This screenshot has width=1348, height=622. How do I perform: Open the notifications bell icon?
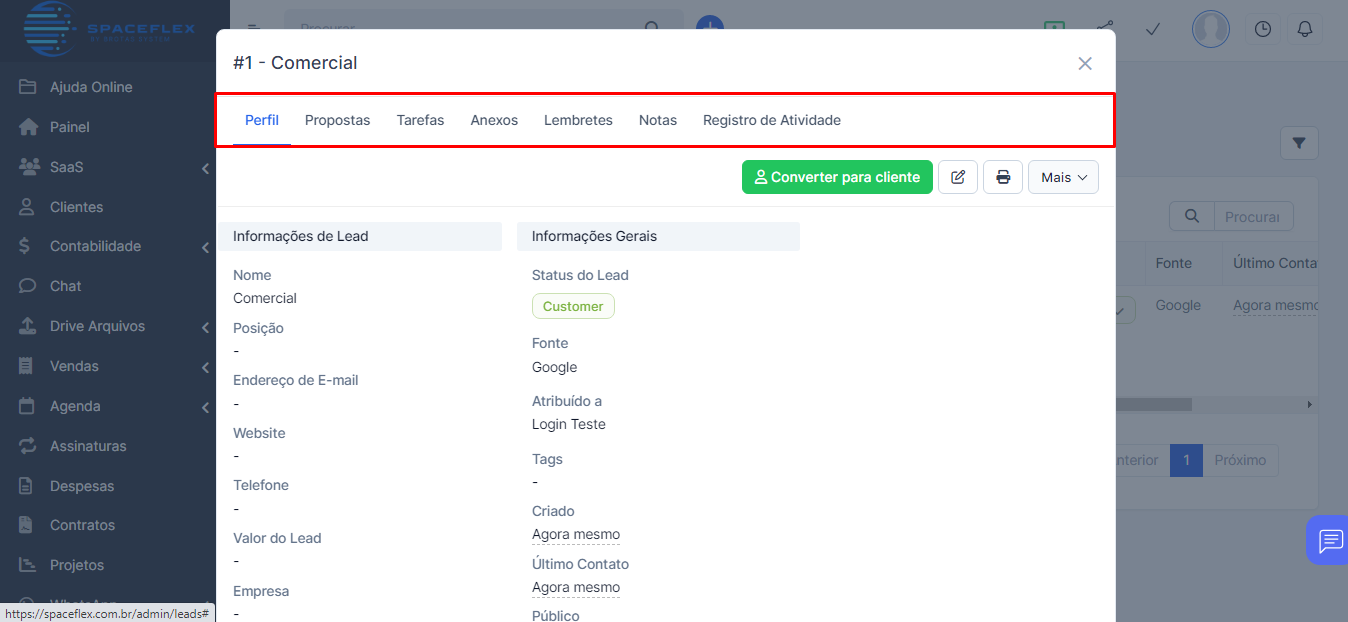point(1304,29)
